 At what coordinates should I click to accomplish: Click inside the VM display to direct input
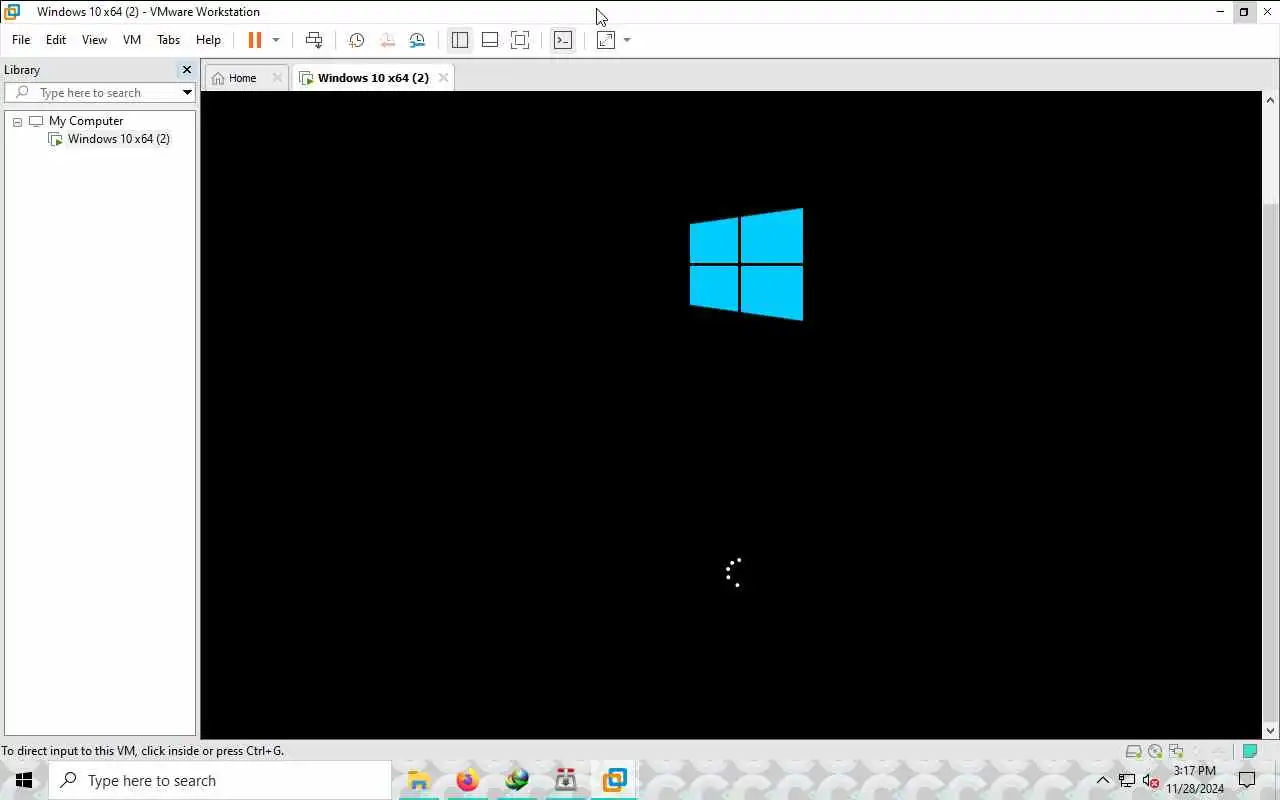pyautogui.click(x=732, y=415)
